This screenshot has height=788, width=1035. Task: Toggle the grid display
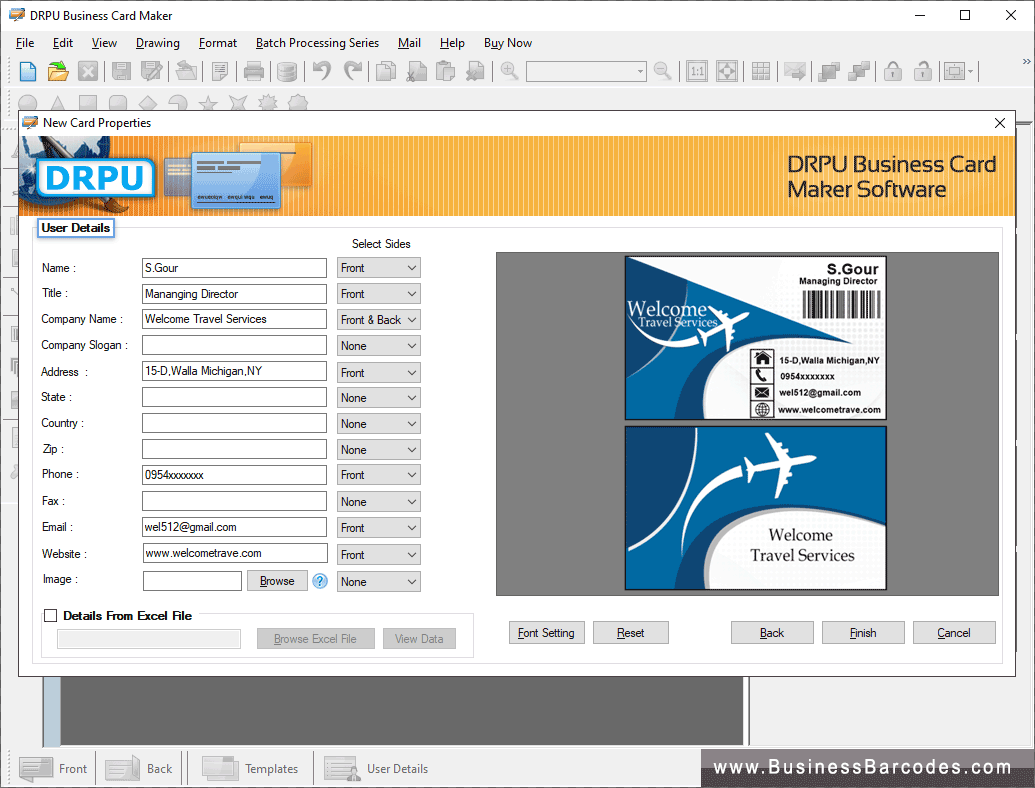coord(761,71)
